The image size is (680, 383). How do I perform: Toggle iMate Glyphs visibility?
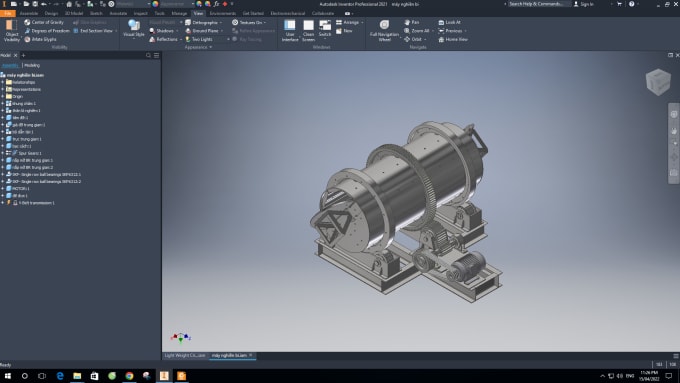pyautogui.click(x=40, y=39)
